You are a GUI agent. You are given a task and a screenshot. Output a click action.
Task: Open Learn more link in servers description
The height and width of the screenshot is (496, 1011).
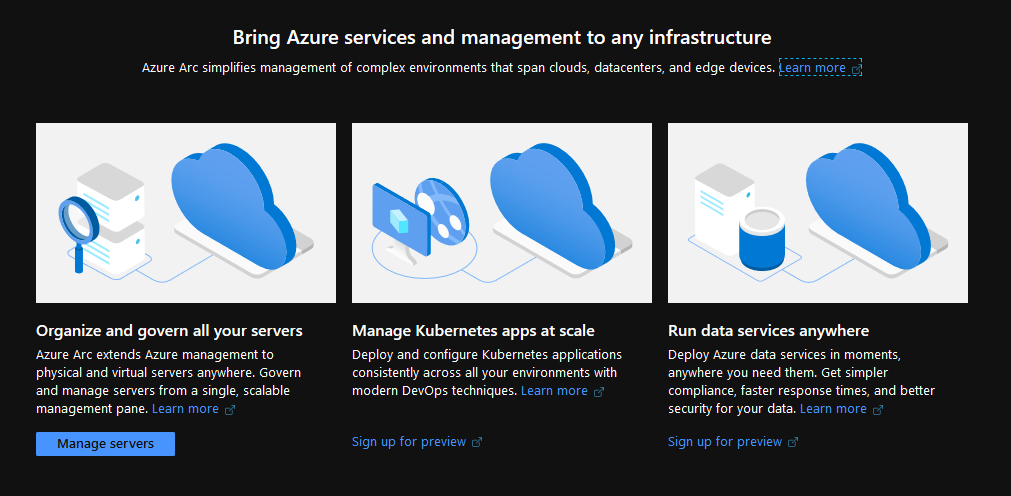pyautogui.click(x=185, y=409)
